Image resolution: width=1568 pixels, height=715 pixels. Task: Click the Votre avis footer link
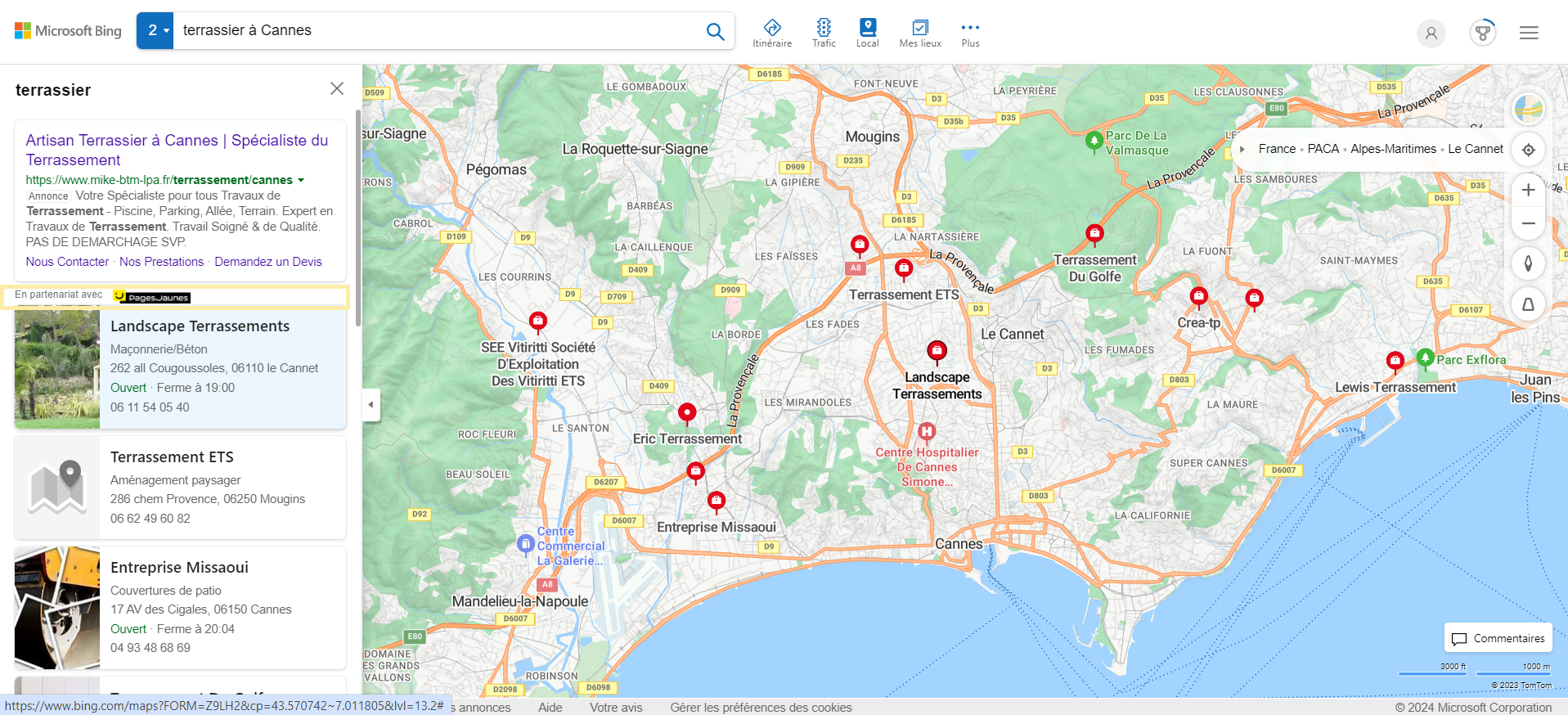coord(616,708)
